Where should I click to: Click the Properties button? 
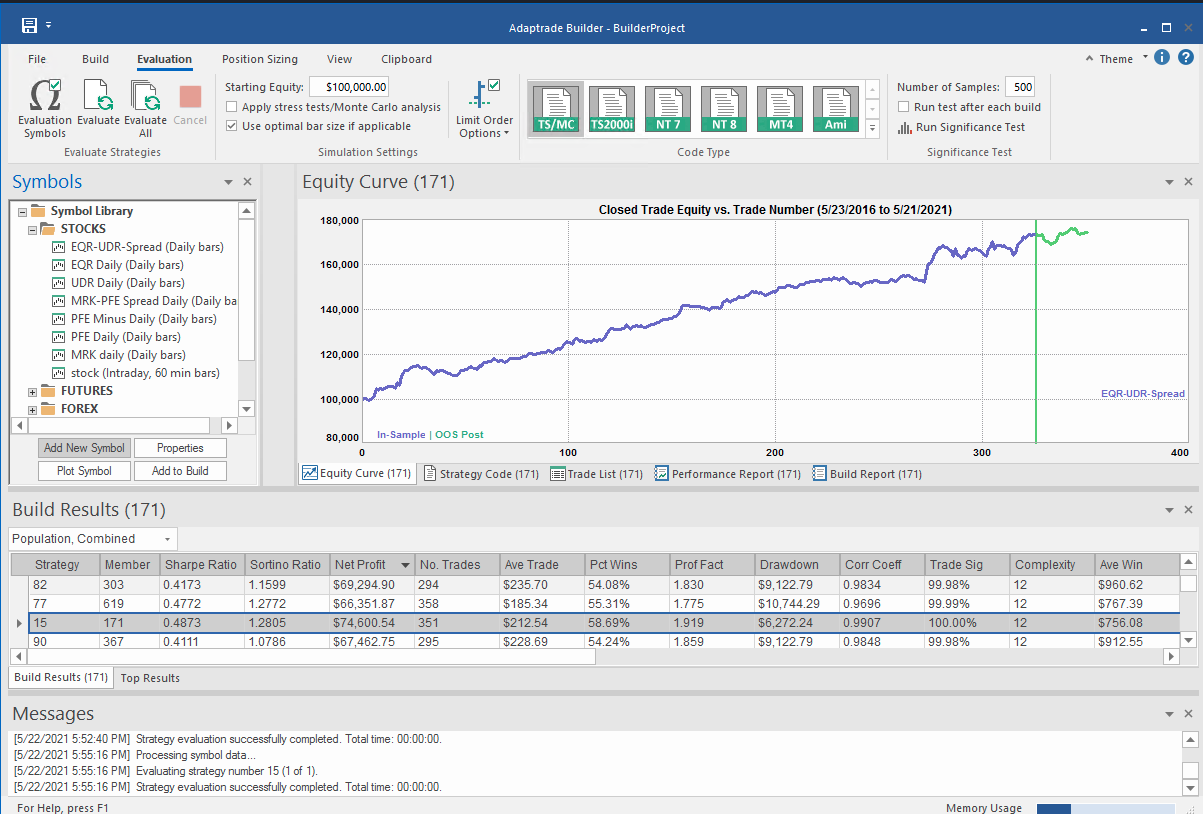(180, 448)
